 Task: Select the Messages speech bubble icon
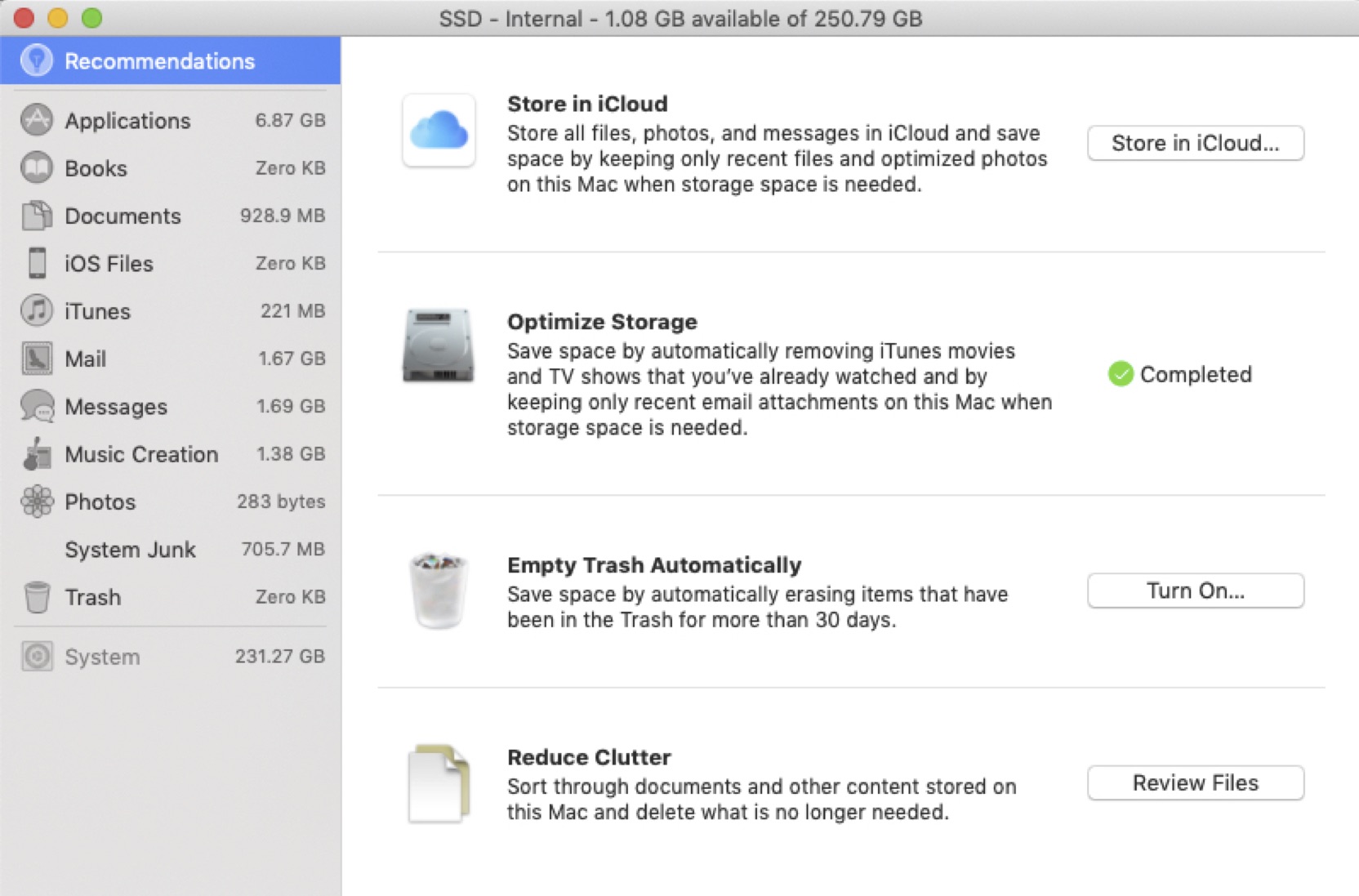click(x=34, y=406)
